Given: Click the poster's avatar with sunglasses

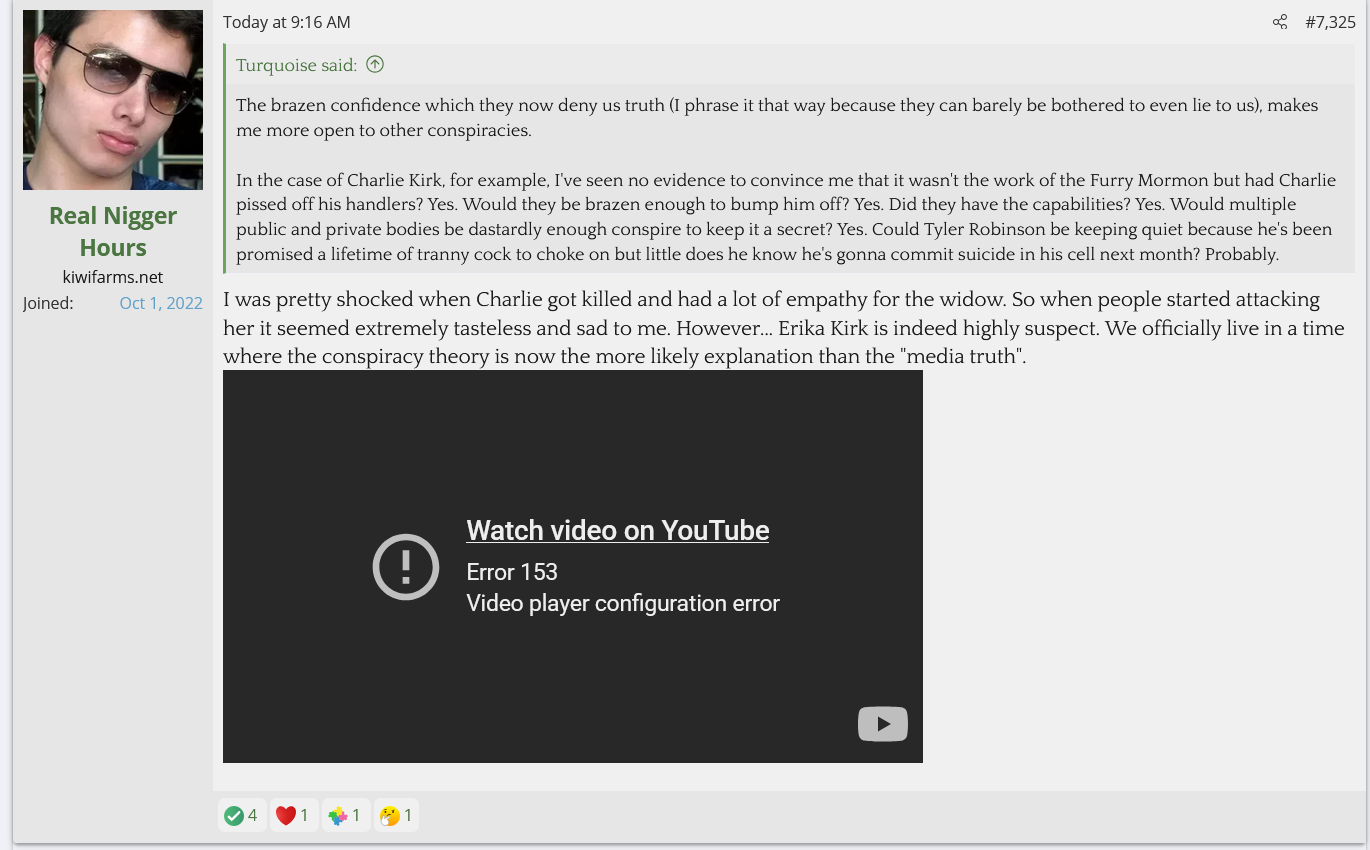Looking at the screenshot, I should [x=113, y=100].
